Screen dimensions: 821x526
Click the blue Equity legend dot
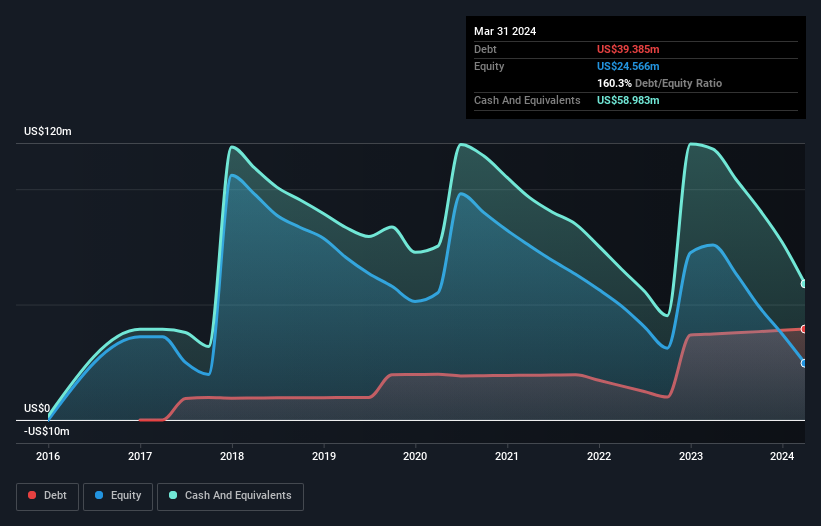pos(99,495)
